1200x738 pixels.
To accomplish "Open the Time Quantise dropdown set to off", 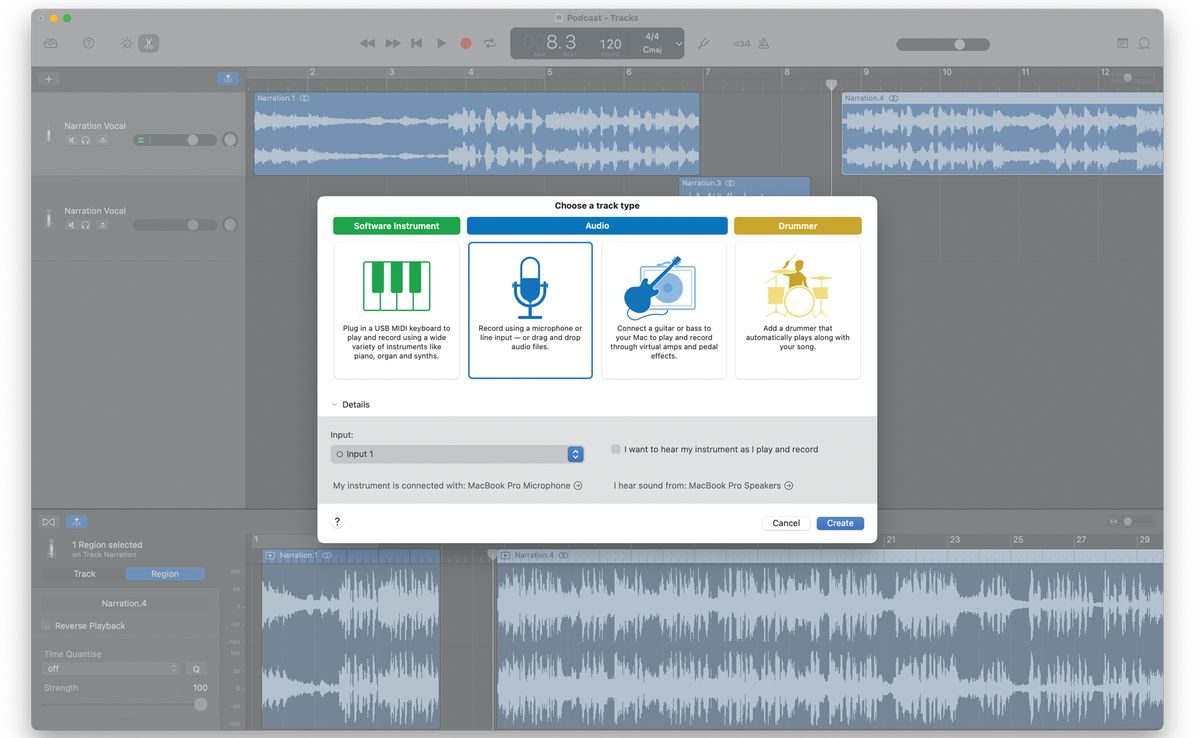I will click(110, 668).
